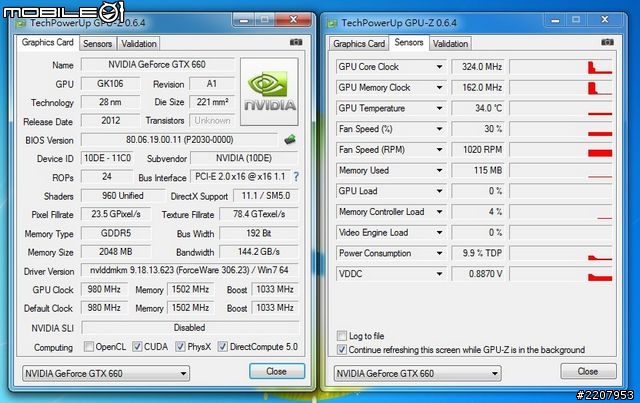Viewport: 640px width, 403px height.
Task: Select Graphics Card tab in left window
Action: [48, 42]
